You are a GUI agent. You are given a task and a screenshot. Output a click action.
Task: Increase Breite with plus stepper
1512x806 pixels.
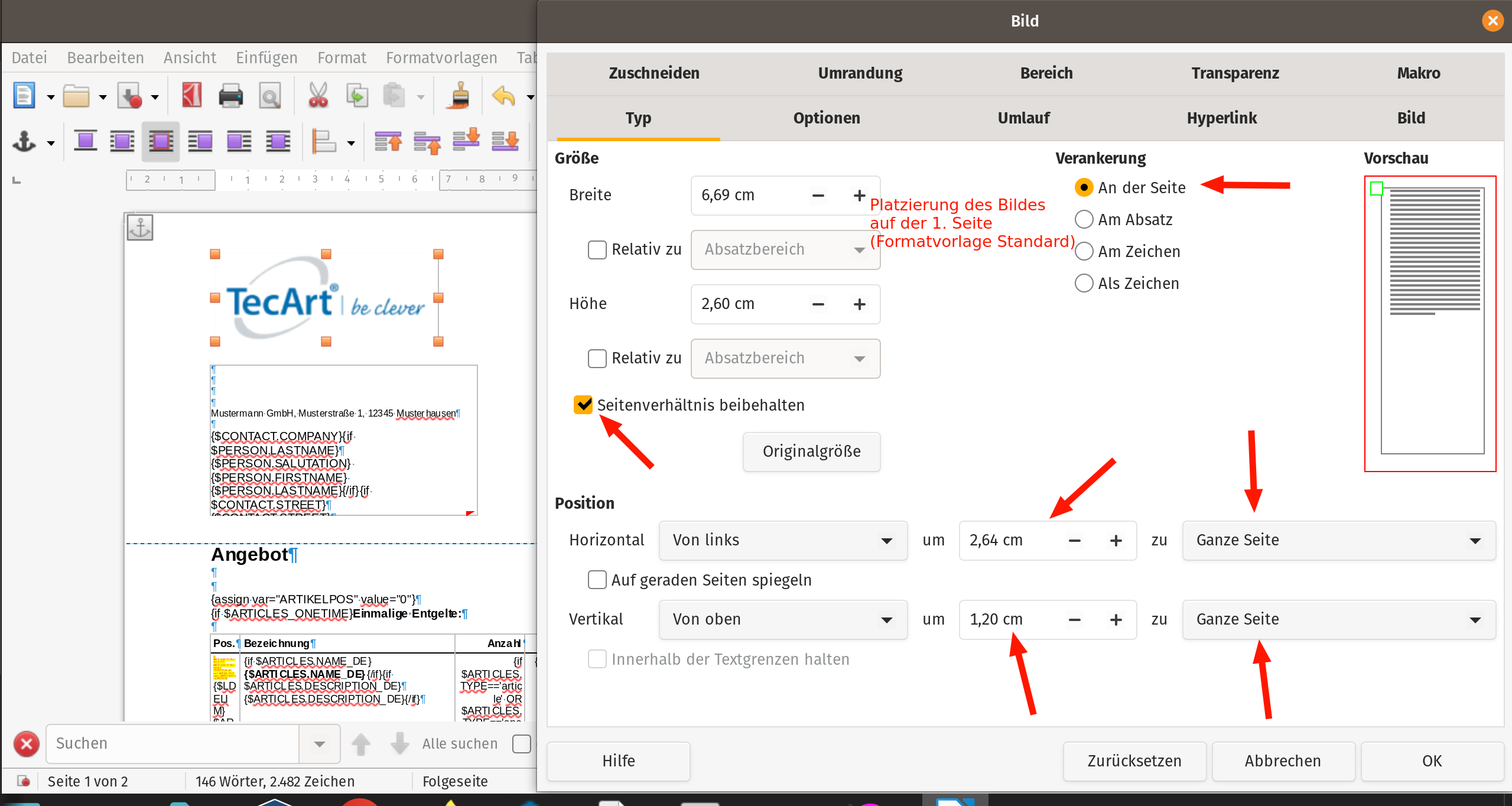point(859,195)
